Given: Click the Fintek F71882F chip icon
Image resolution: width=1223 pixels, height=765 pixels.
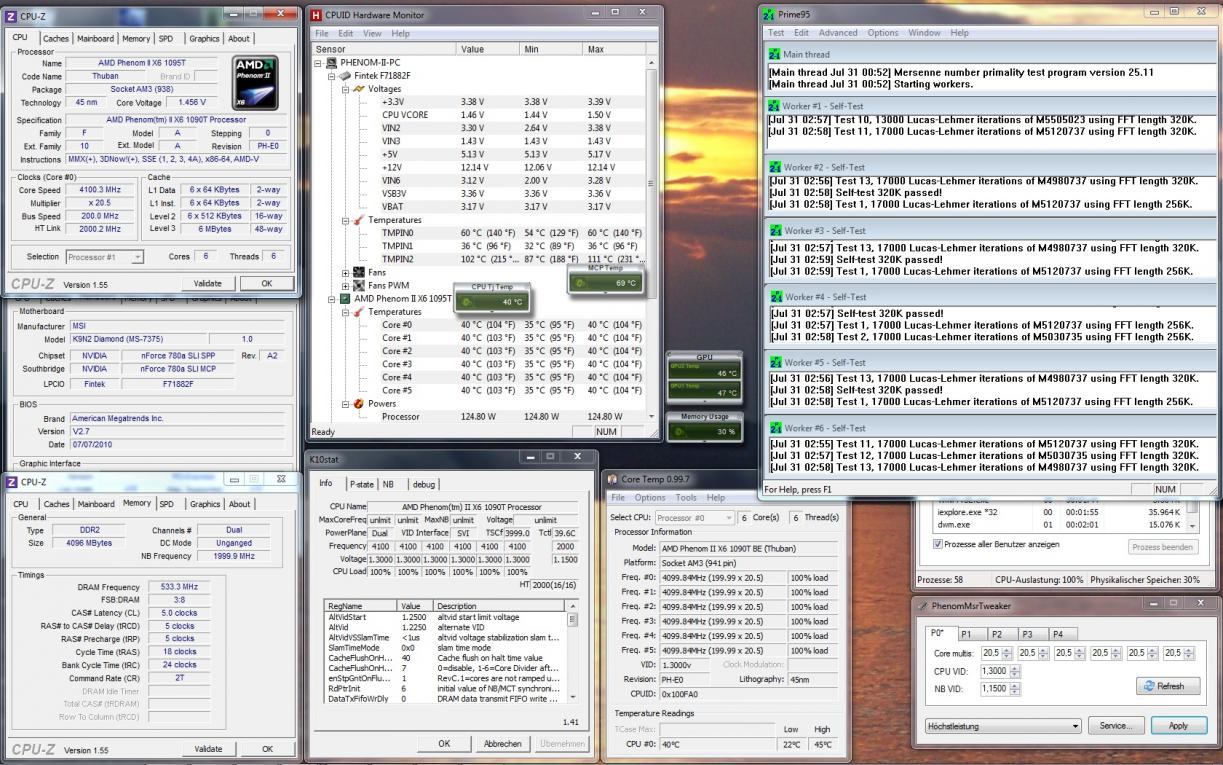Looking at the screenshot, I should [x=345, y=75].
